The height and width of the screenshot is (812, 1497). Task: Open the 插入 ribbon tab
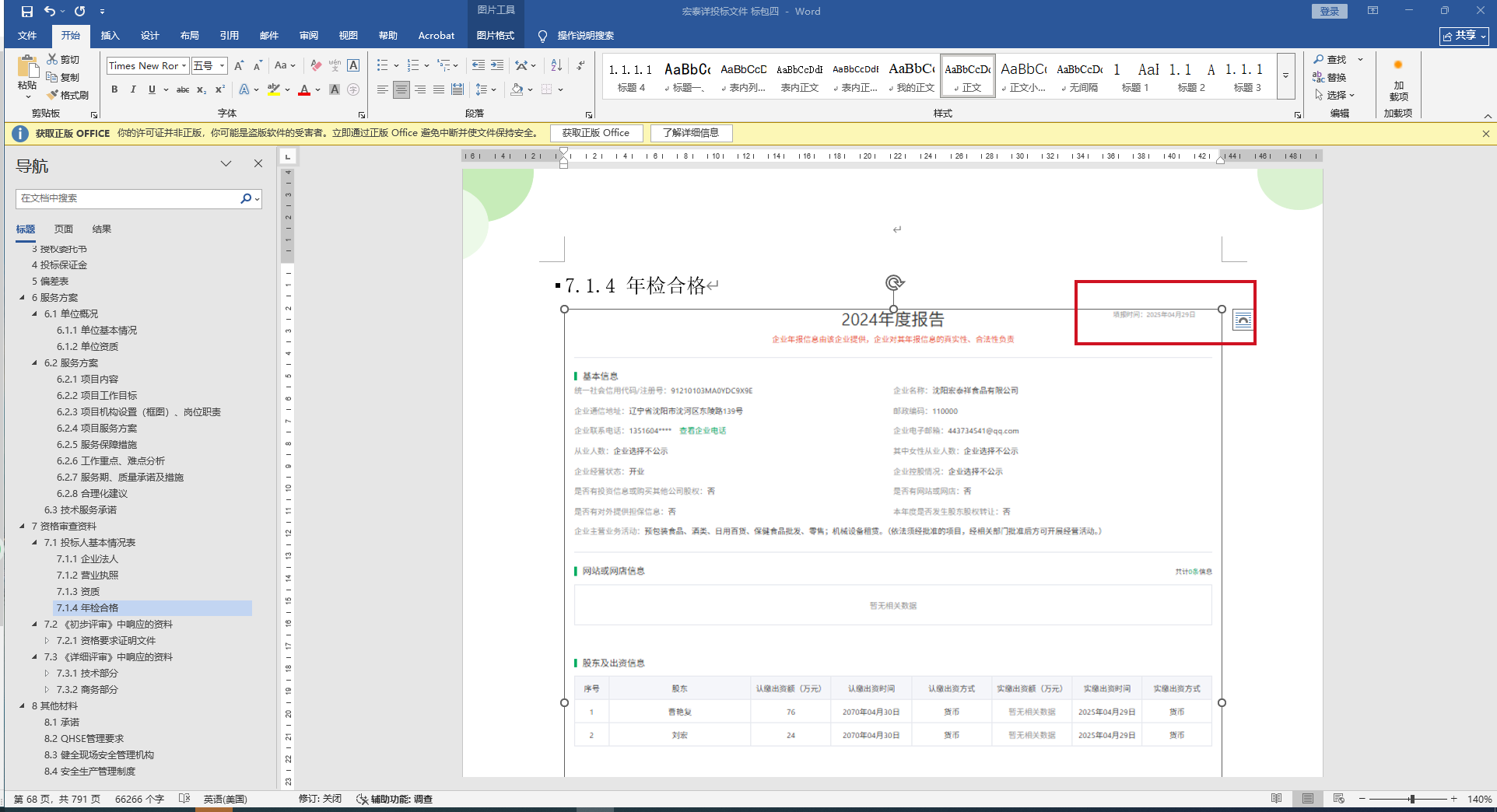coord(110,36)
